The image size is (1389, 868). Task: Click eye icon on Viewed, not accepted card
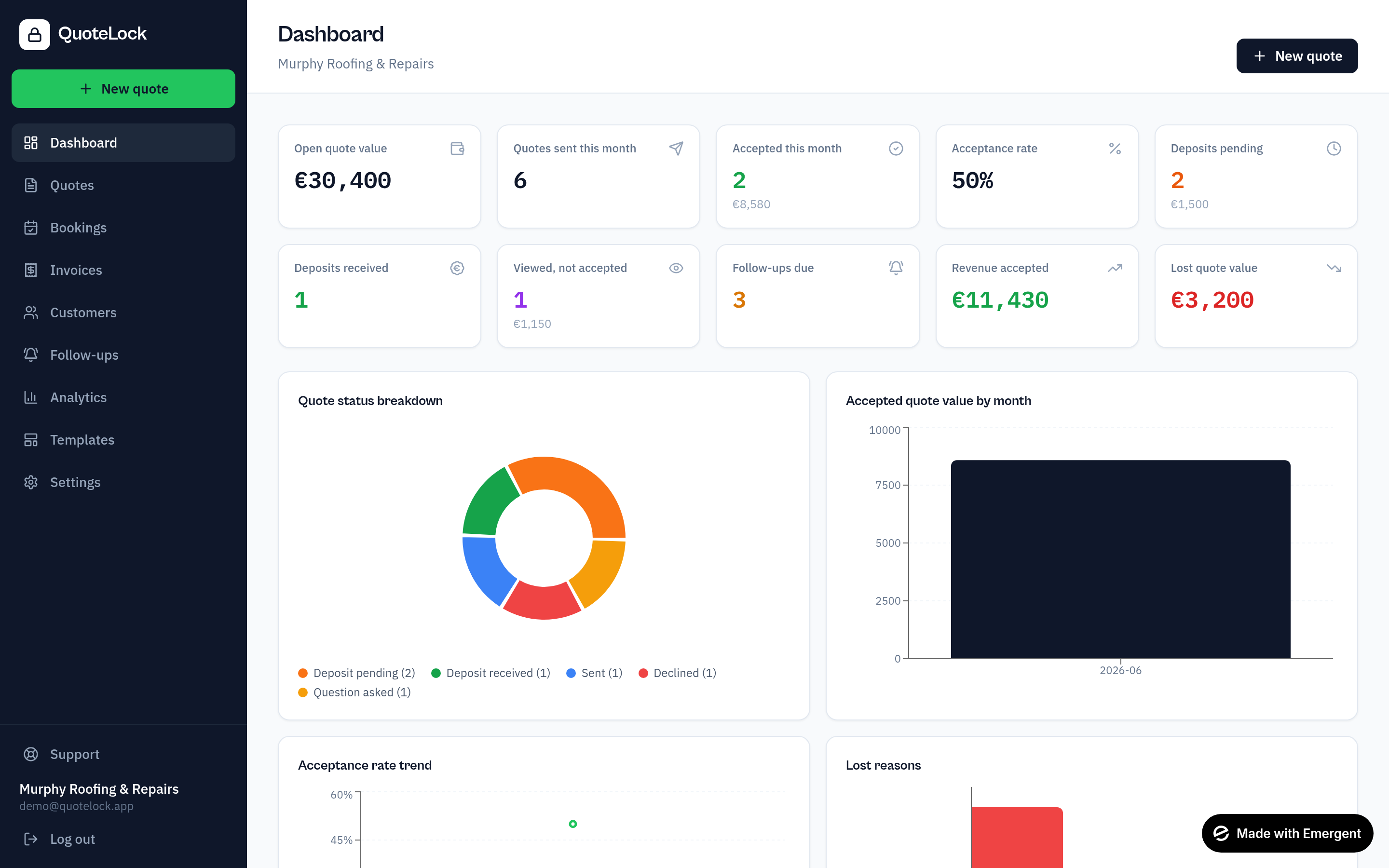[x=676, y=268]
